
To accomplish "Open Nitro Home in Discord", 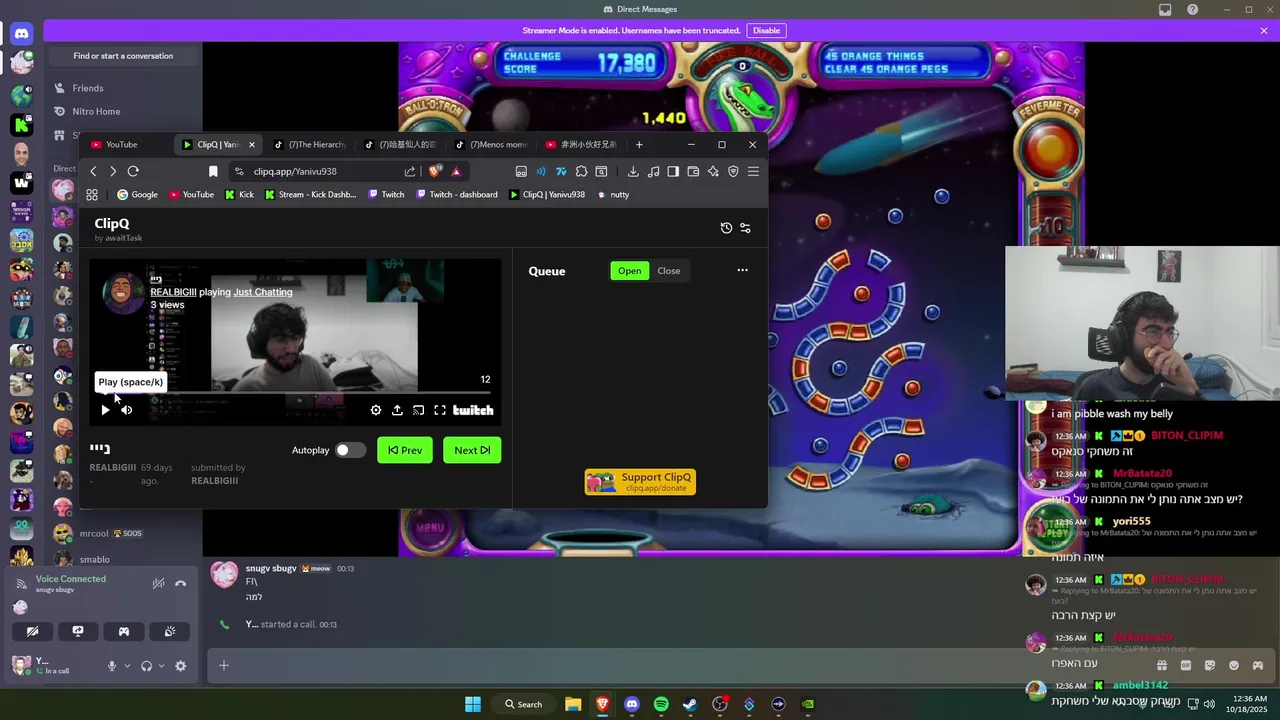I will tap(124, 111).
